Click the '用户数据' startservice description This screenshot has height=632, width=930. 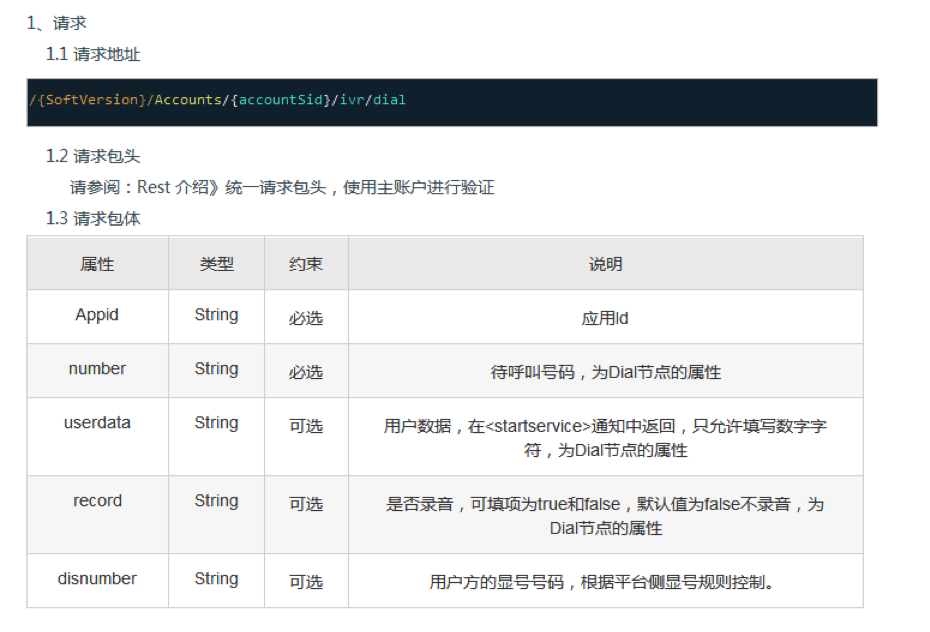point(606,438)
